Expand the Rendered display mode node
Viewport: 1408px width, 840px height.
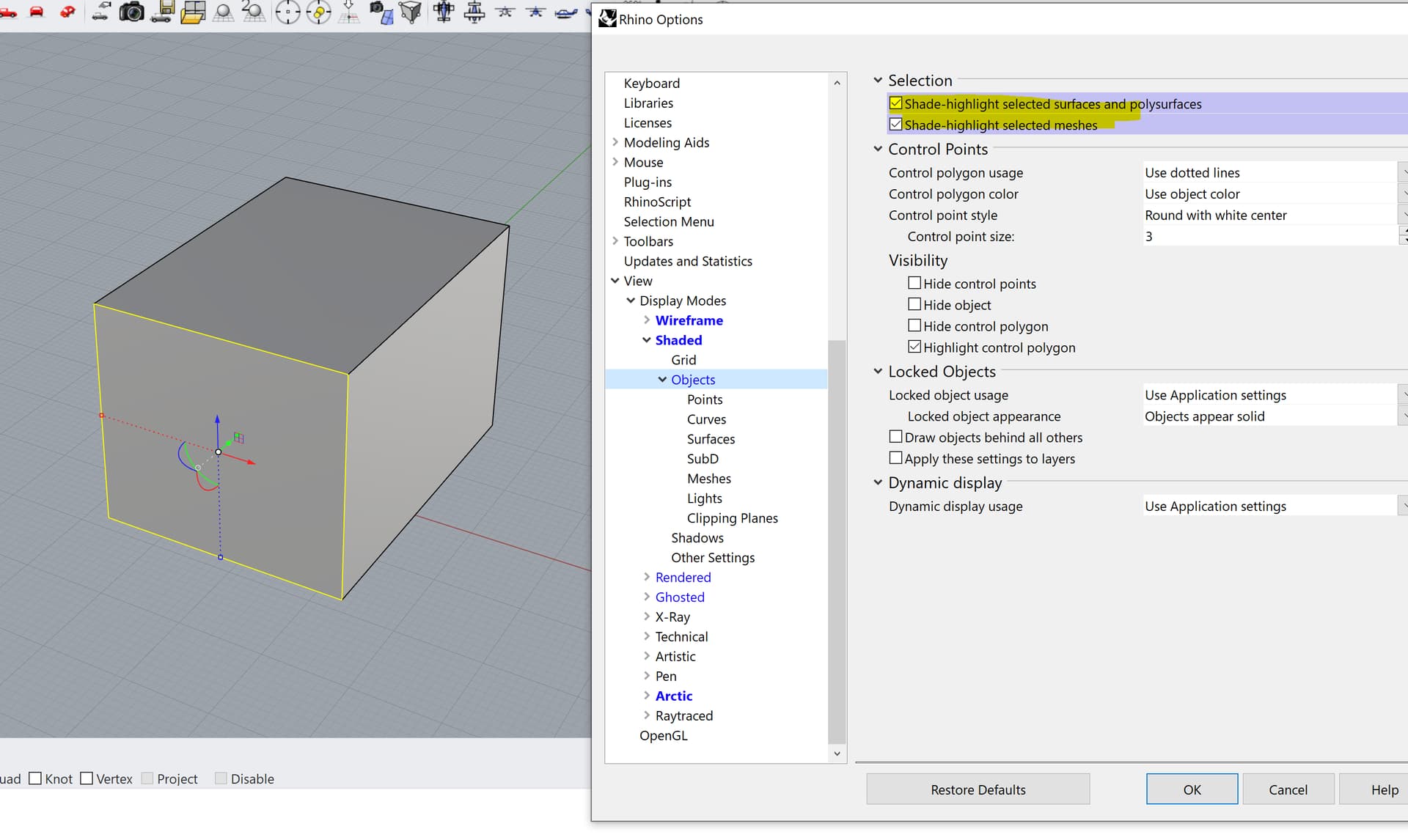647,578
